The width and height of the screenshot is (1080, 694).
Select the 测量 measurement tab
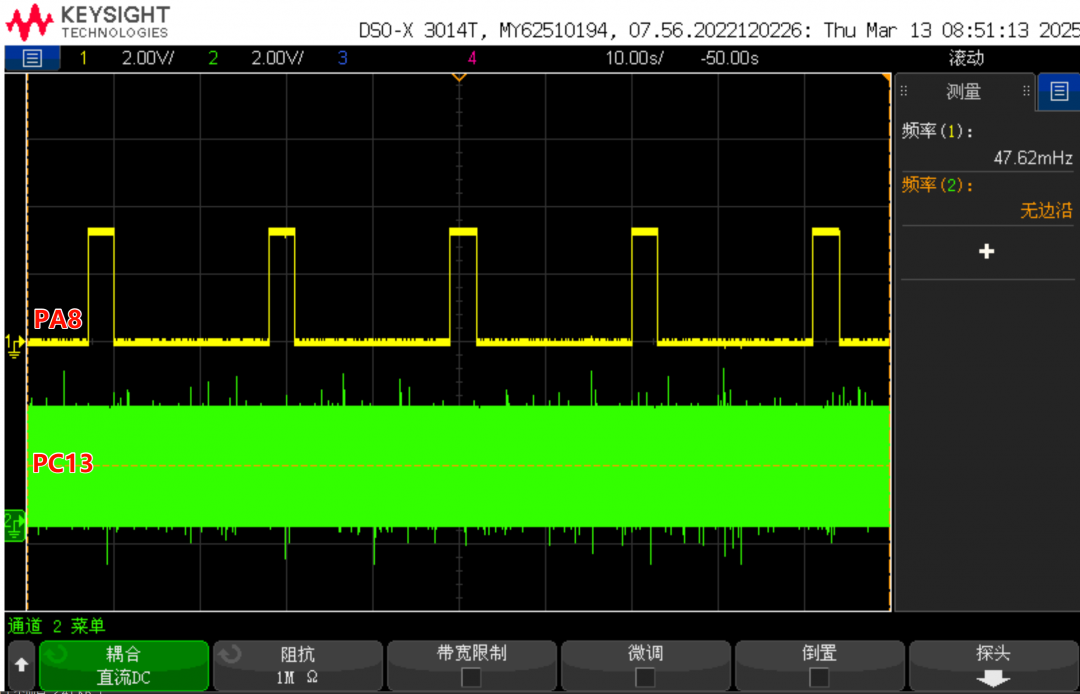pyautogui.click(x=963, y=92)
